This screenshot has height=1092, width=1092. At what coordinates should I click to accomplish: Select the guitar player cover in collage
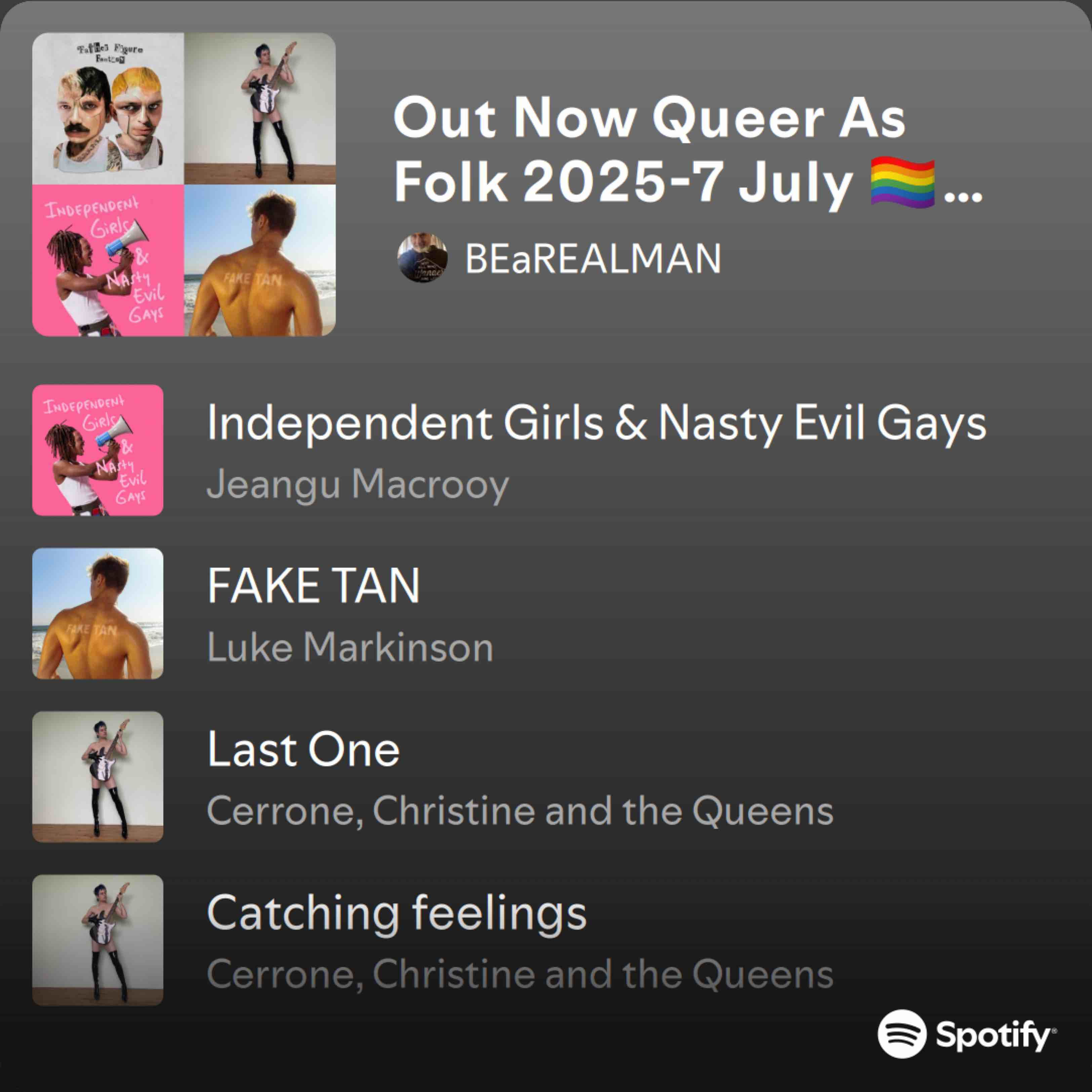260,109
